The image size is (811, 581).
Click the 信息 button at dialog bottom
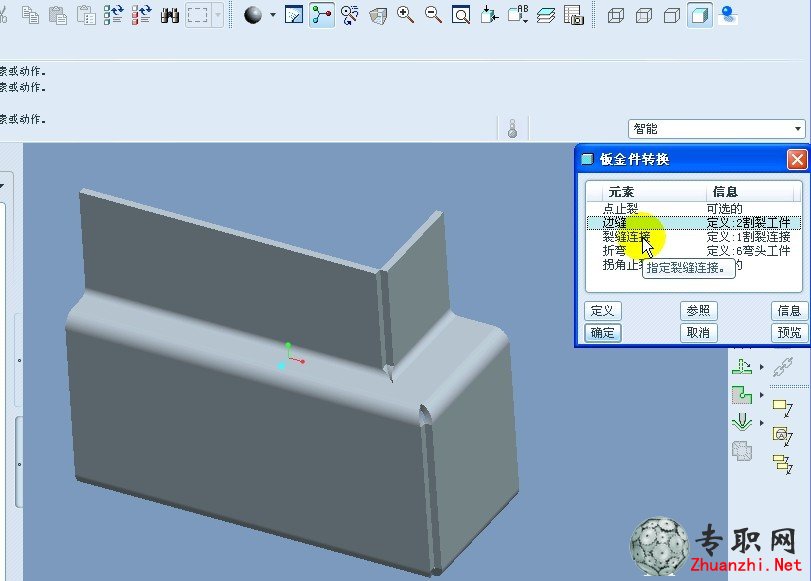coord(789,310)
